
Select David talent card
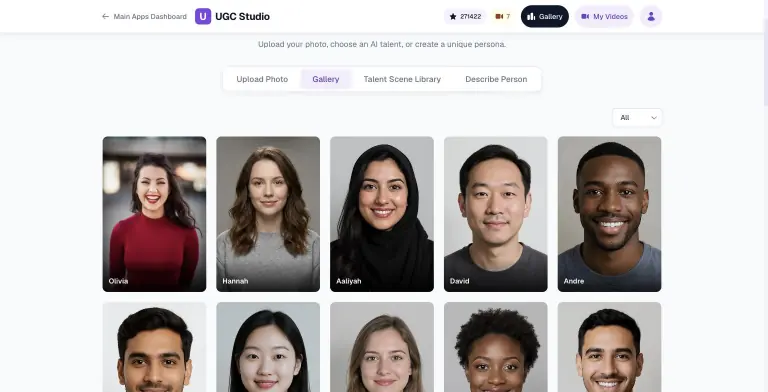tap(496, 214)
